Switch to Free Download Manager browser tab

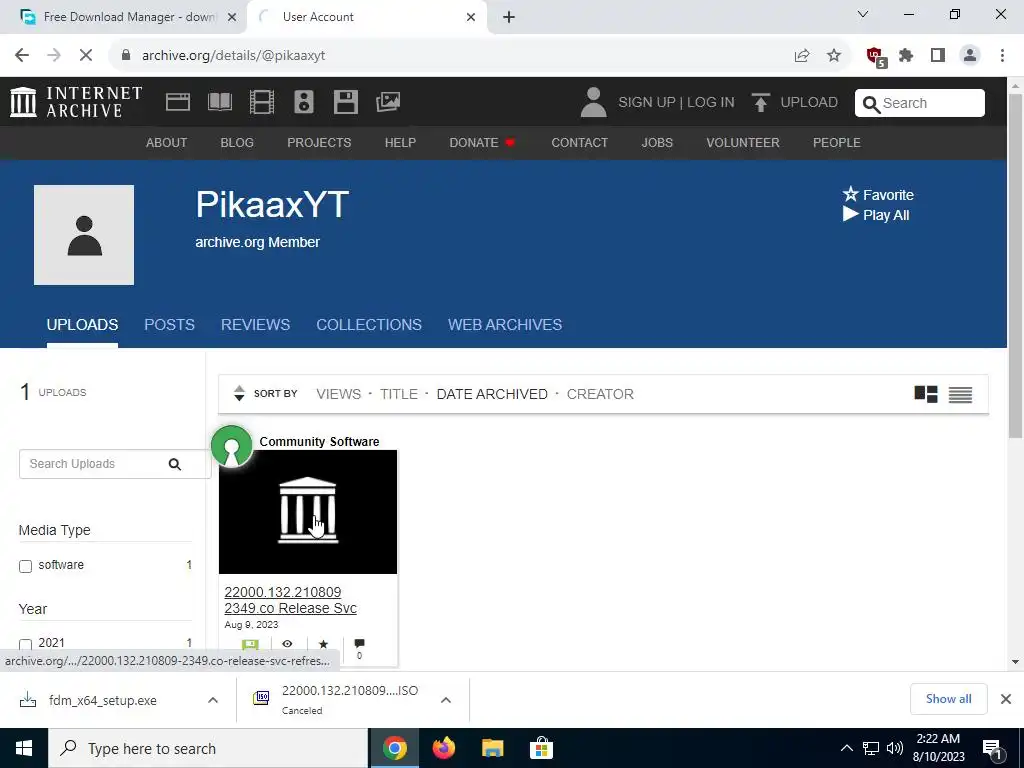pos(124,17)
